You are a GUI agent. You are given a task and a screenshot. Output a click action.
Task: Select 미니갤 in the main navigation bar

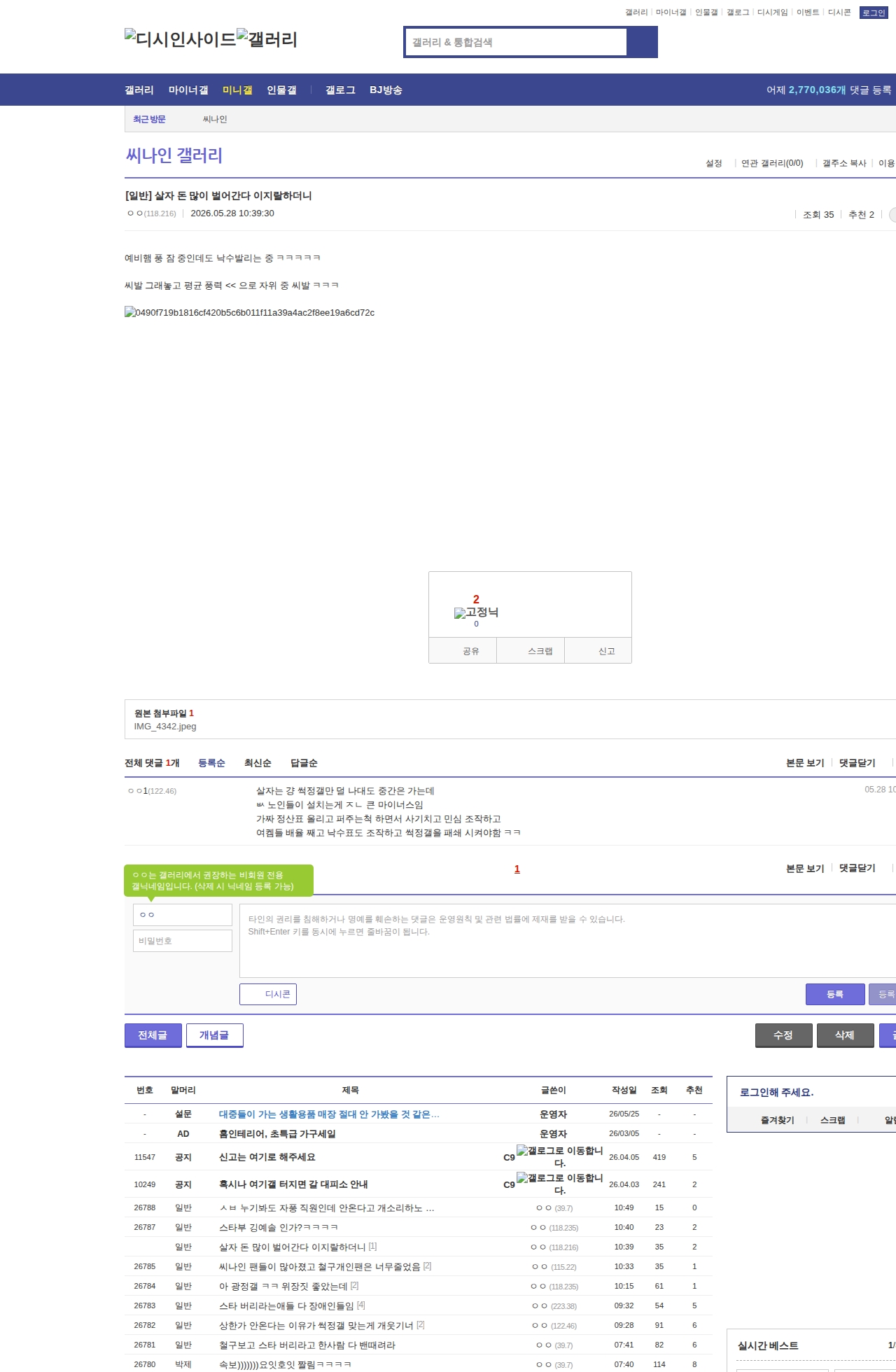[x=237, y=90]
